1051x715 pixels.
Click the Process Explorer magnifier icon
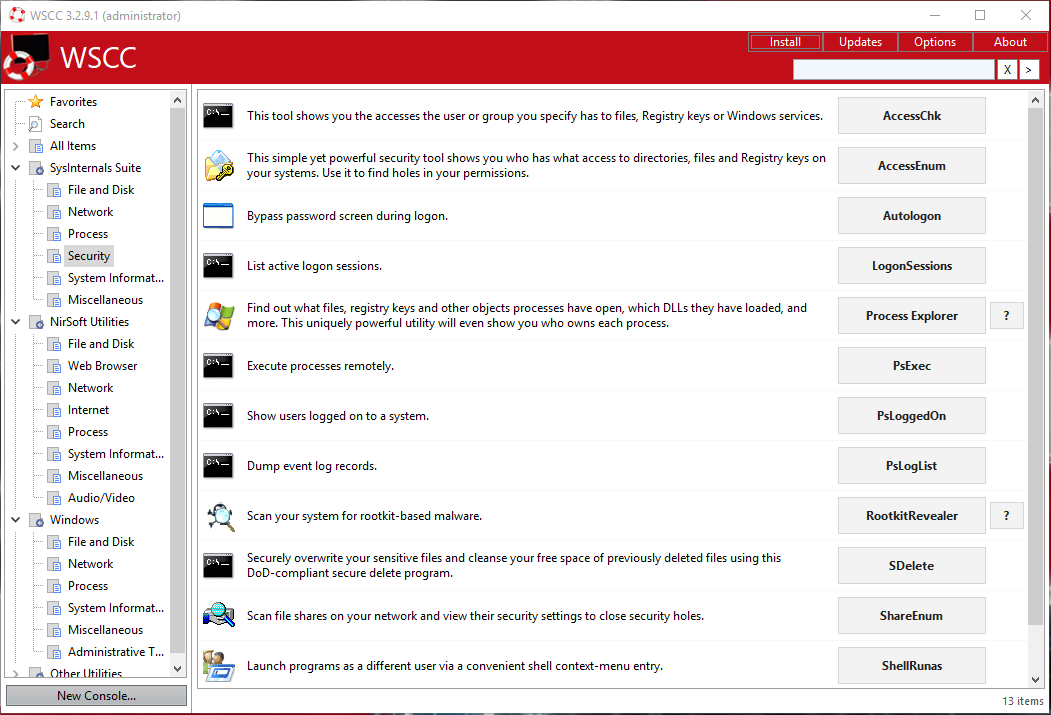click(219, 316)
